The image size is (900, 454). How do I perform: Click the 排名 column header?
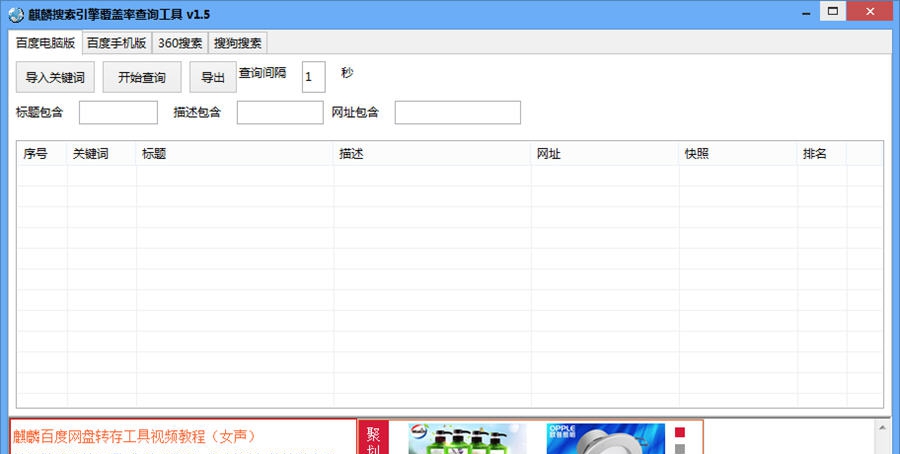(x=821, y=154)
